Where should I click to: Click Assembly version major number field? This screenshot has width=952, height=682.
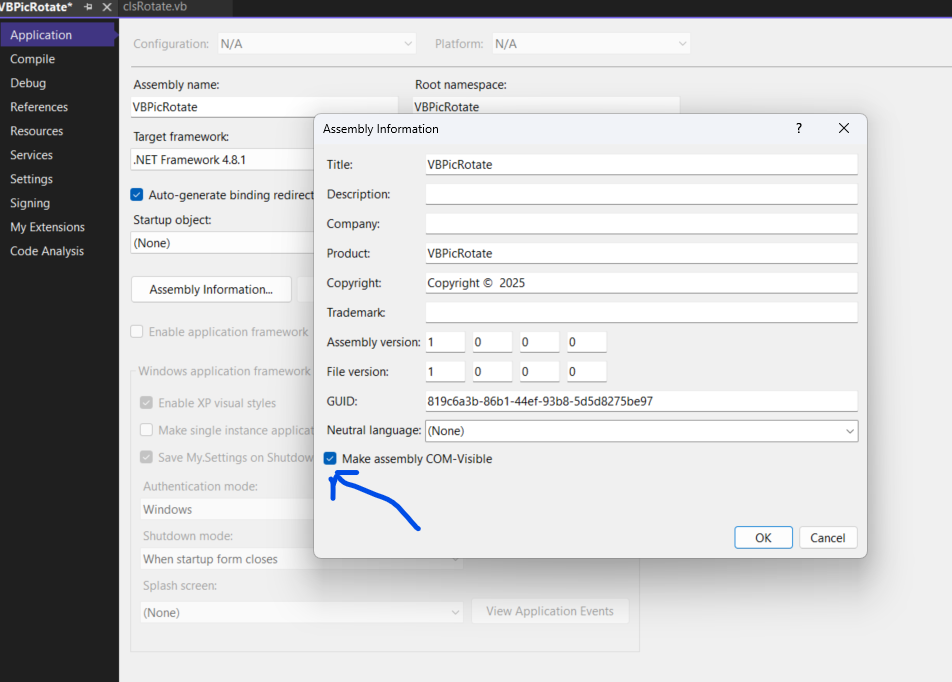click(445, 342)
